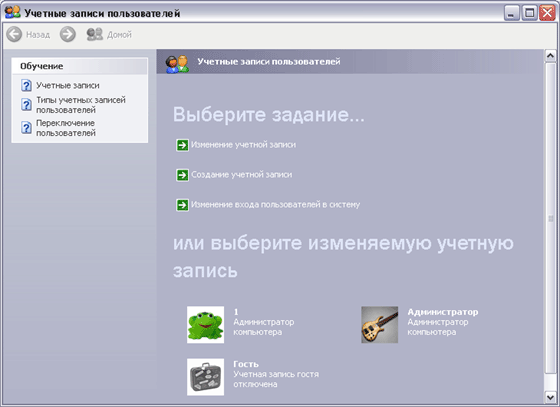Open the 'Гость' account name
560x407 pixels.
(x=246, y=364)
